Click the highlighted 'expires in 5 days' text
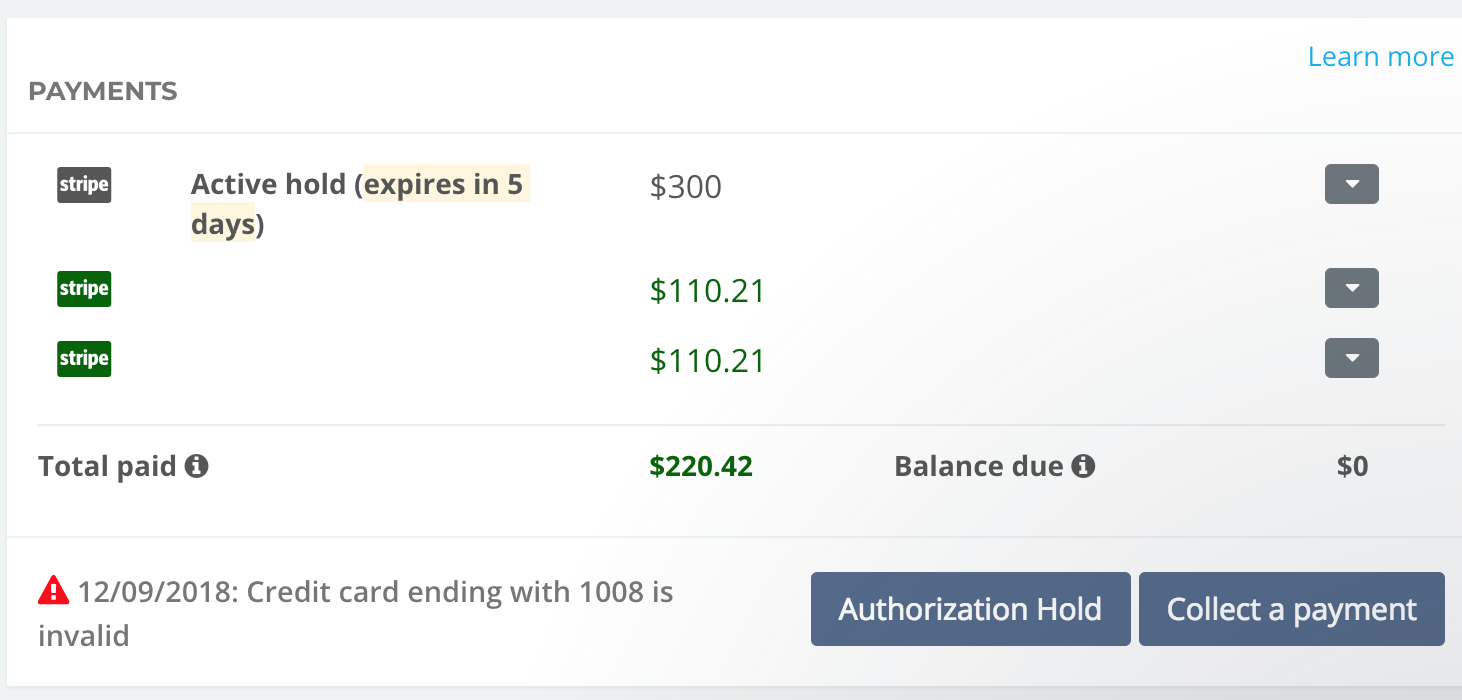 pyautogui.click(x=359, y=204)
